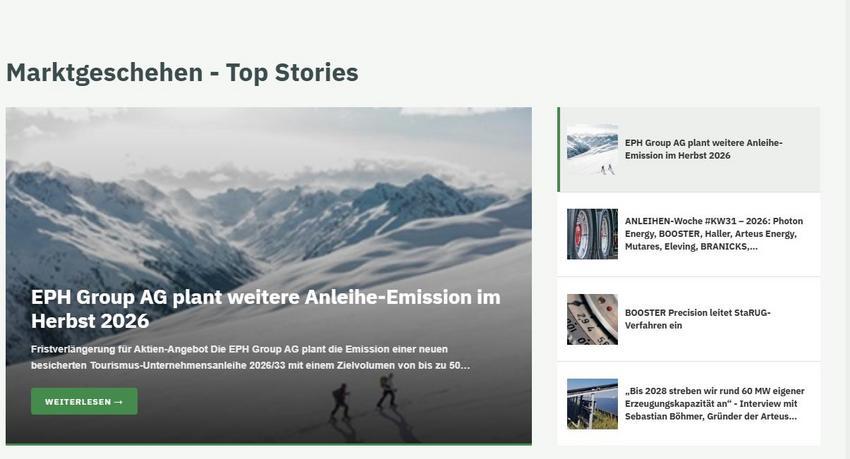Click the truck wheels thumbnail
The height and width of the screenshot is (459, 850).
[x=592, y=234]
